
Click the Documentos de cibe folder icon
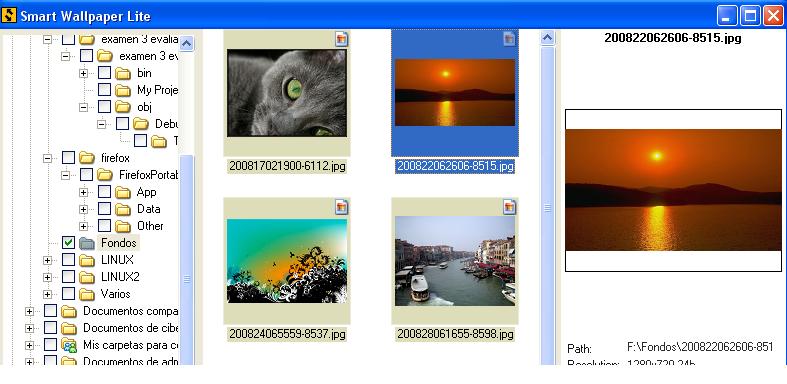coord(69,329)
